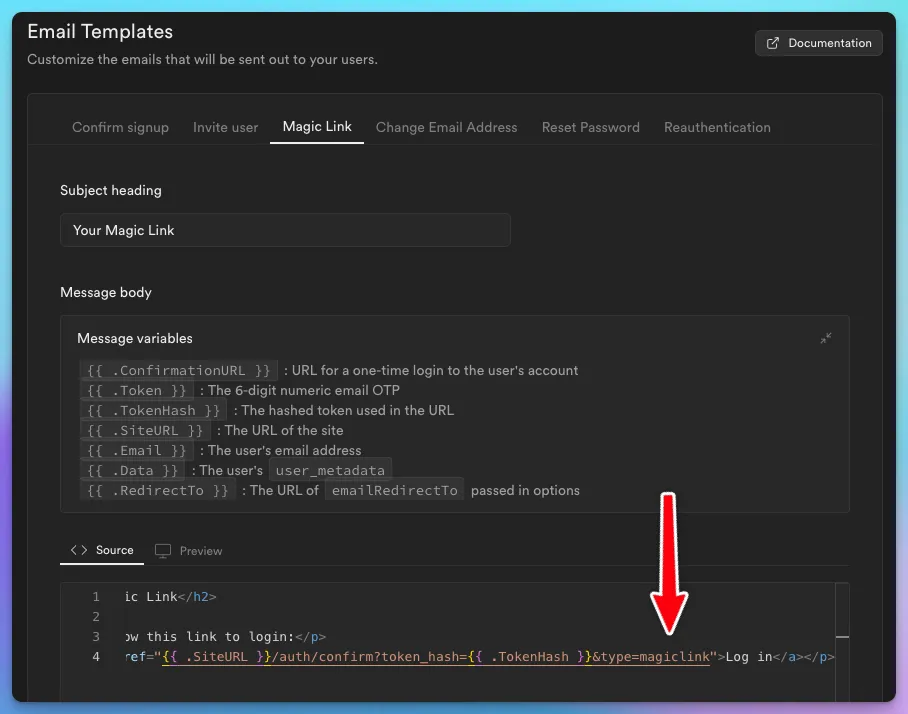
Task: Switch to the Preview tab
Action: click(189, 551)
